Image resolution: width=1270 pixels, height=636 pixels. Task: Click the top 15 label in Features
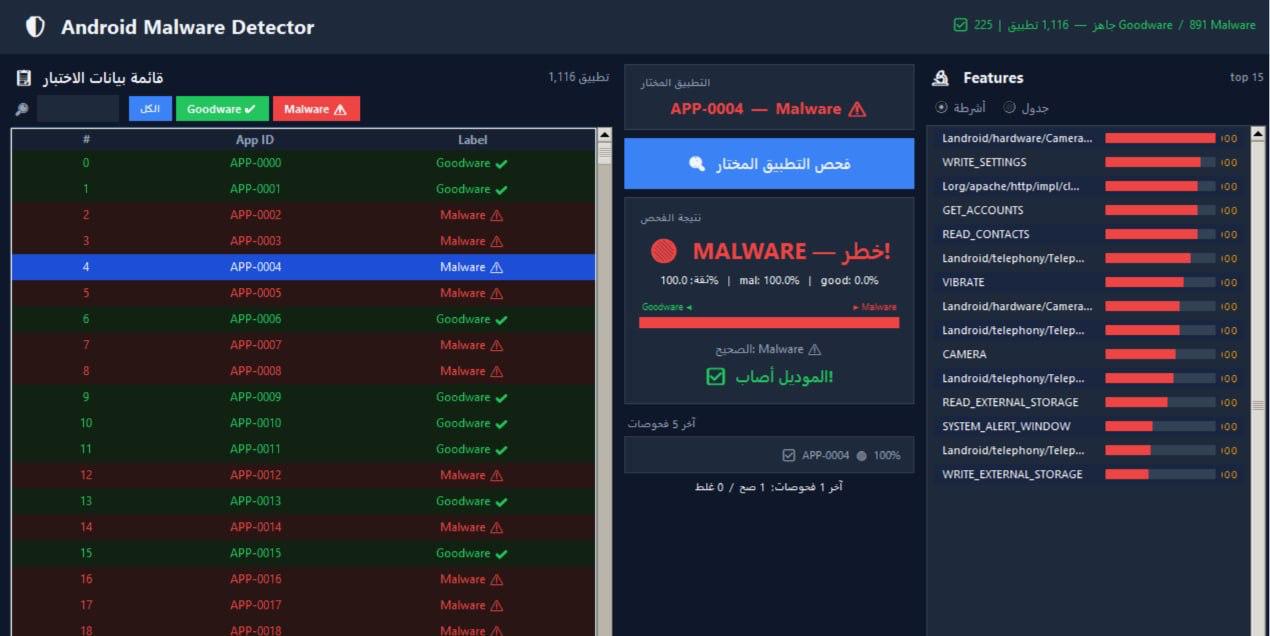click(x=1247, y=78)
